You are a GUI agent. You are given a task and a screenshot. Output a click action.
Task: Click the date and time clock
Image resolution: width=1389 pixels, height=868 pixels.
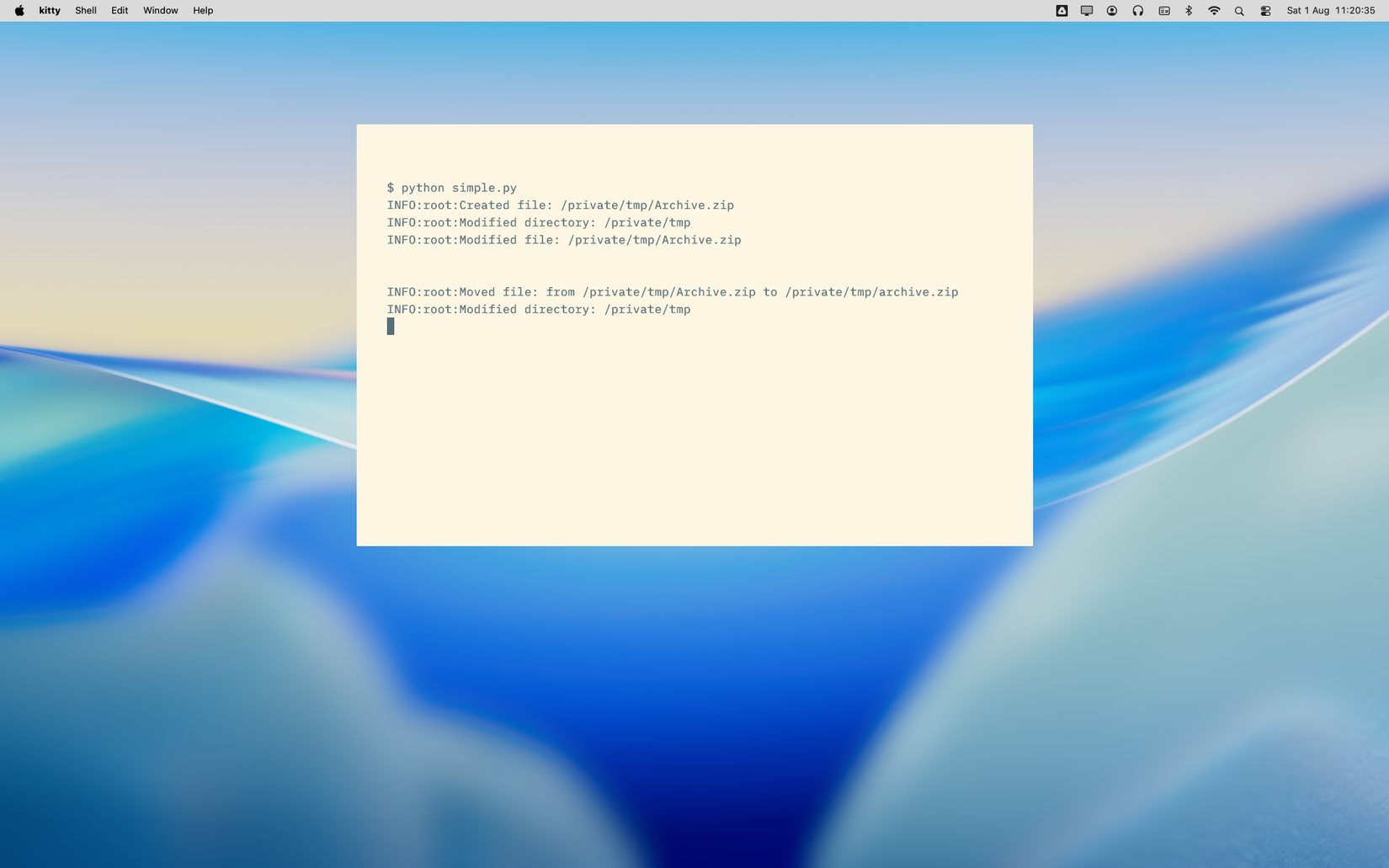pyautogui.click(x=1330, y=11)
